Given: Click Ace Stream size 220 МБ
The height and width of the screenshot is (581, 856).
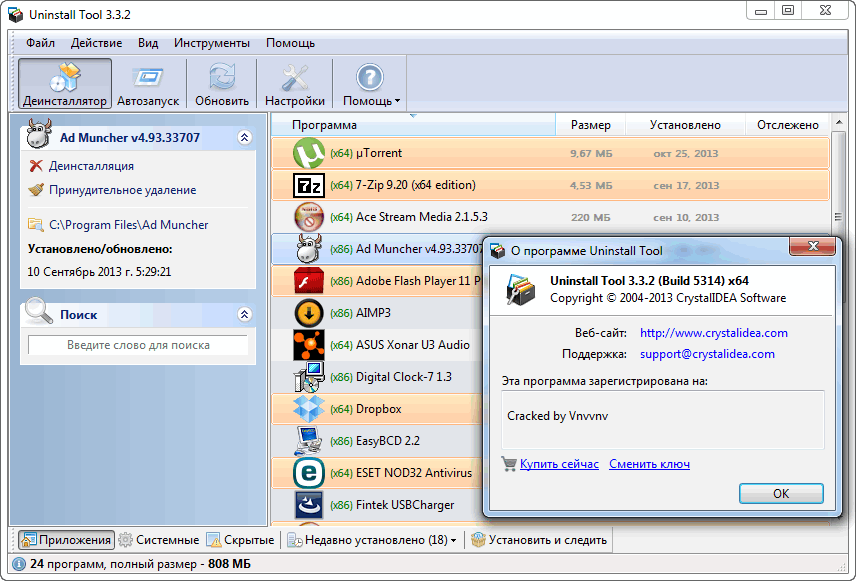Looking at the screenshot, I should [591, 218].
